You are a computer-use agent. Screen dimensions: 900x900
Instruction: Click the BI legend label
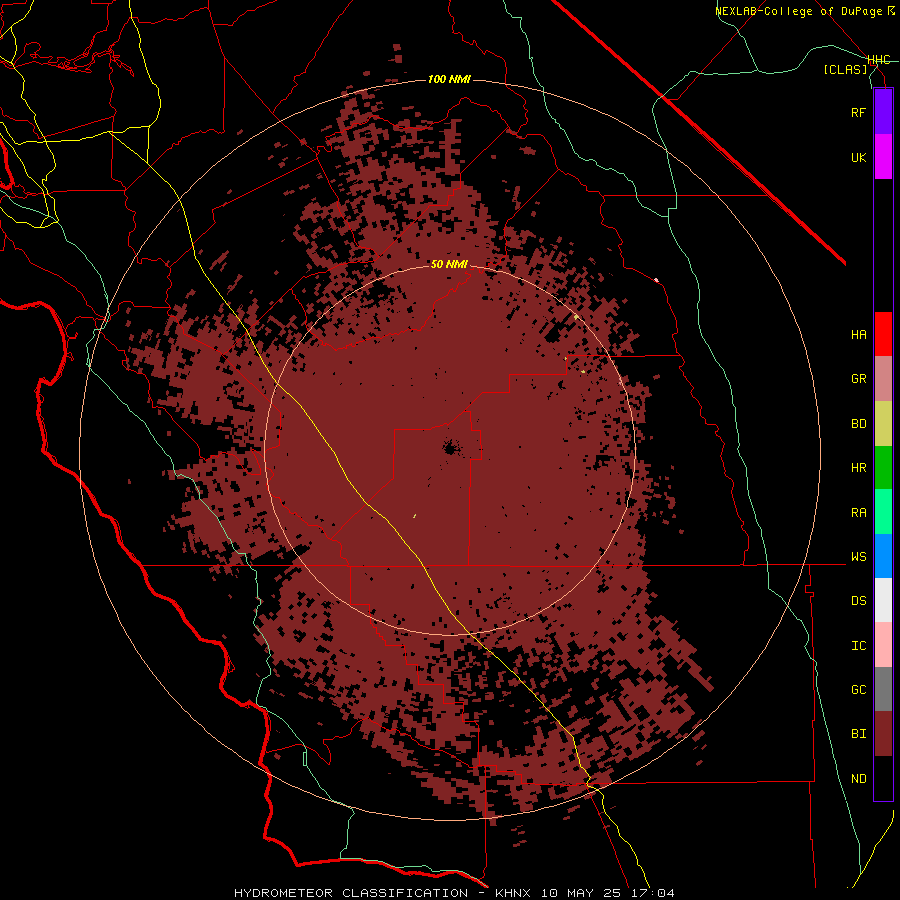[x=858, y=734]
